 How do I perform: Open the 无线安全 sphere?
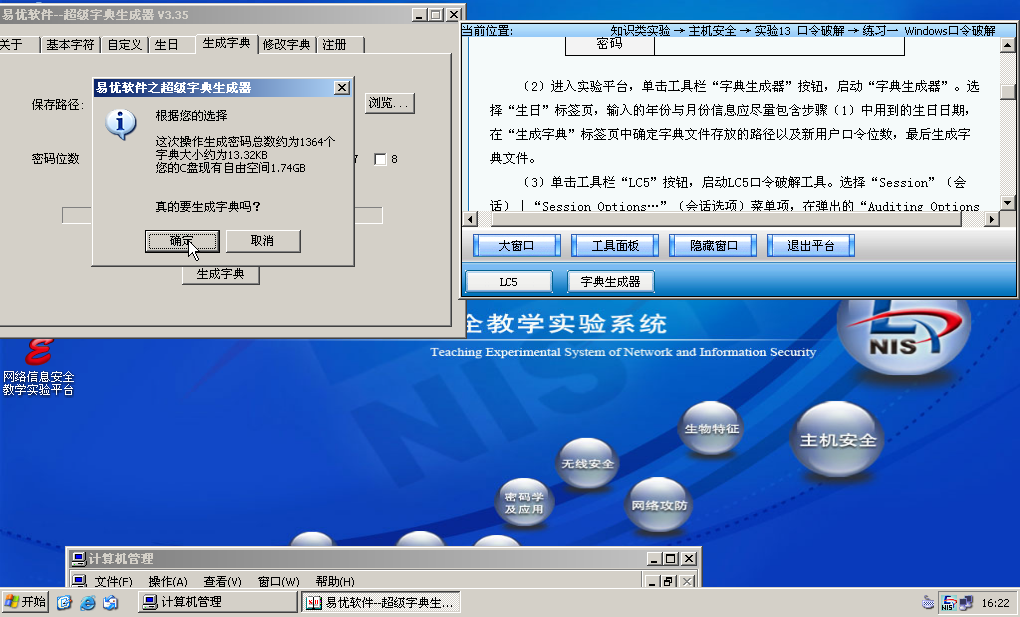tap(587, 463)
